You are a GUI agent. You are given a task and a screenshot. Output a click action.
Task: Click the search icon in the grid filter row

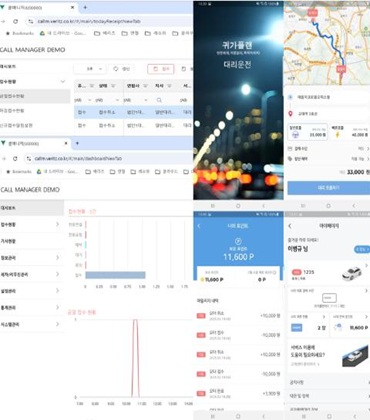159,100
